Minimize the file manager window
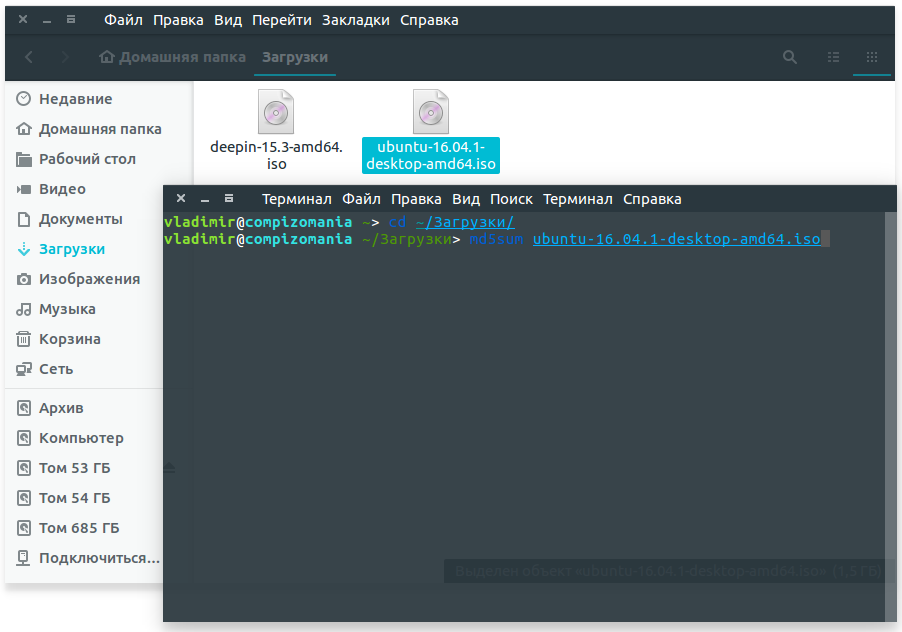Viewport: 902px width, 632px height. click(47, 20)
